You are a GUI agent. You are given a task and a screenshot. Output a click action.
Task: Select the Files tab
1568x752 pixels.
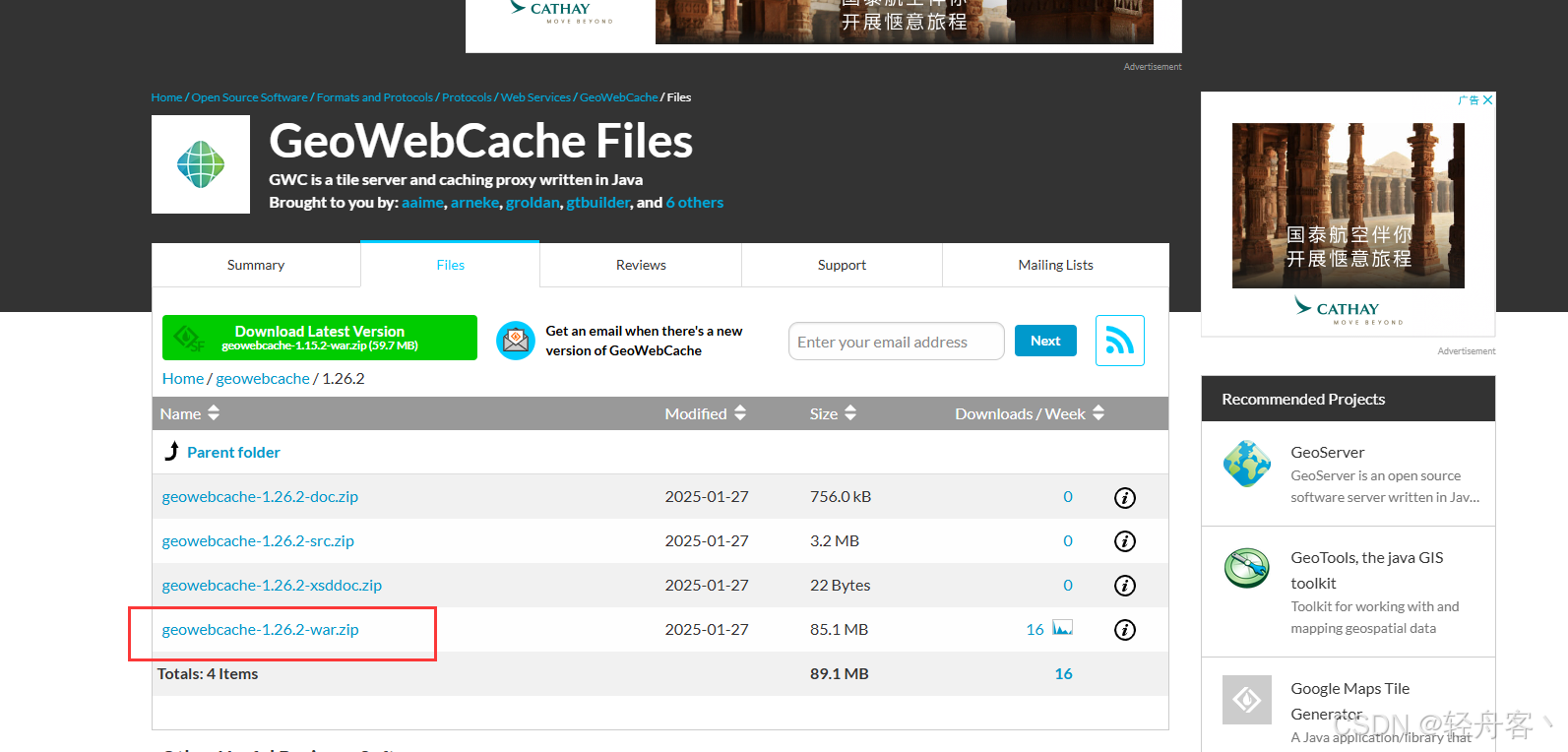450,265
